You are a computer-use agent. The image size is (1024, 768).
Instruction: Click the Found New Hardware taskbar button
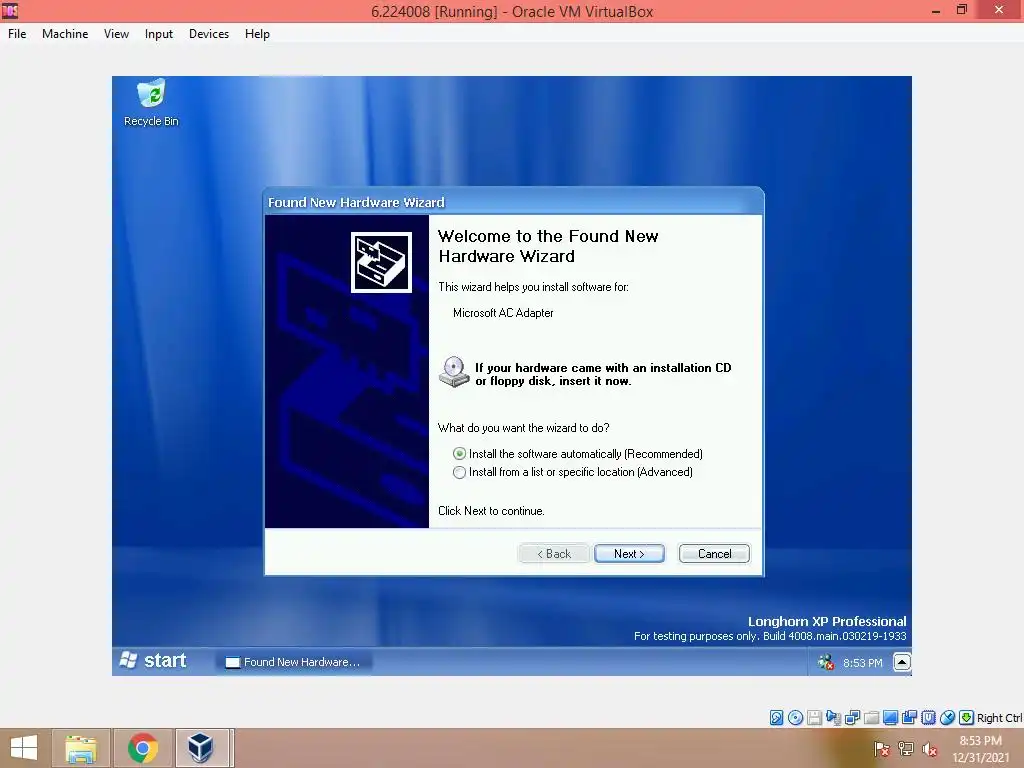click(x=294, y=662)
